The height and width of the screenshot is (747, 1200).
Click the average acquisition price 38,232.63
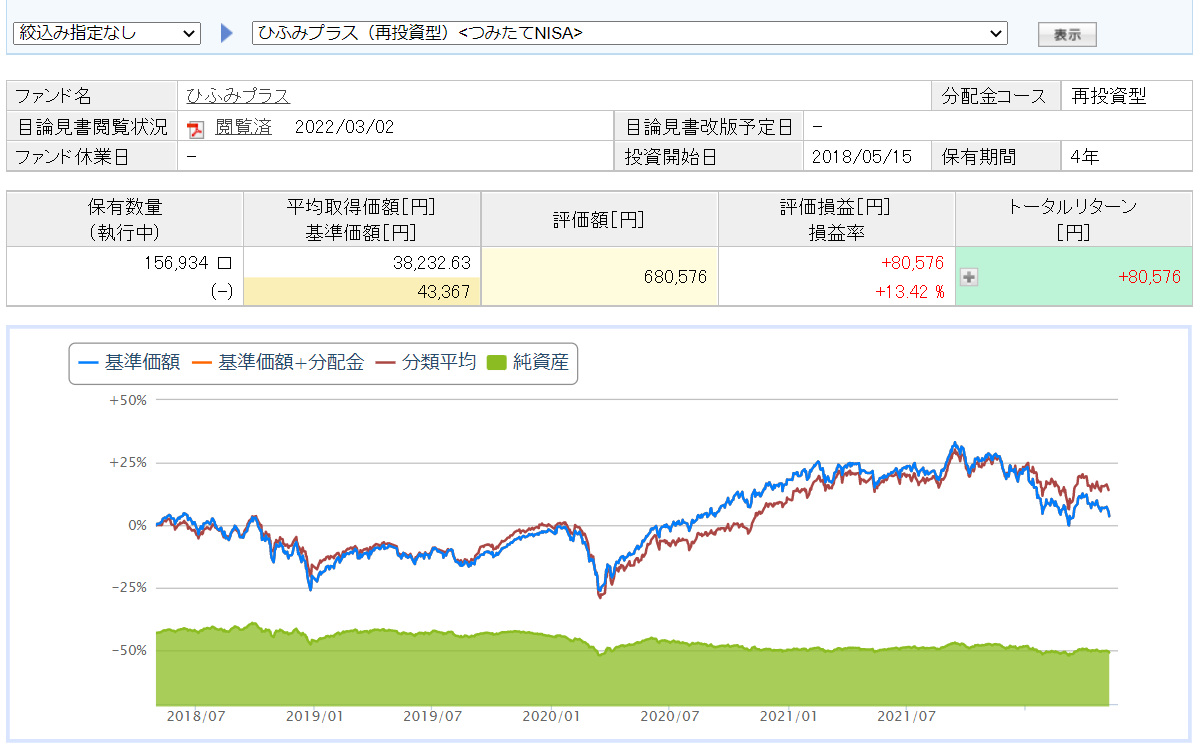[431, 262]
